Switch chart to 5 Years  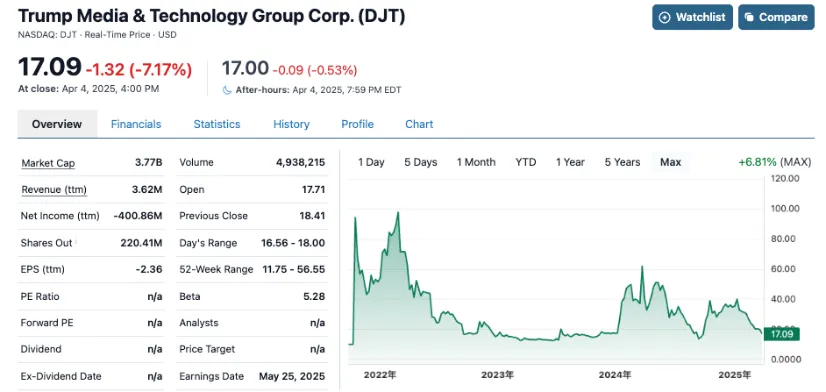(623, 162)
